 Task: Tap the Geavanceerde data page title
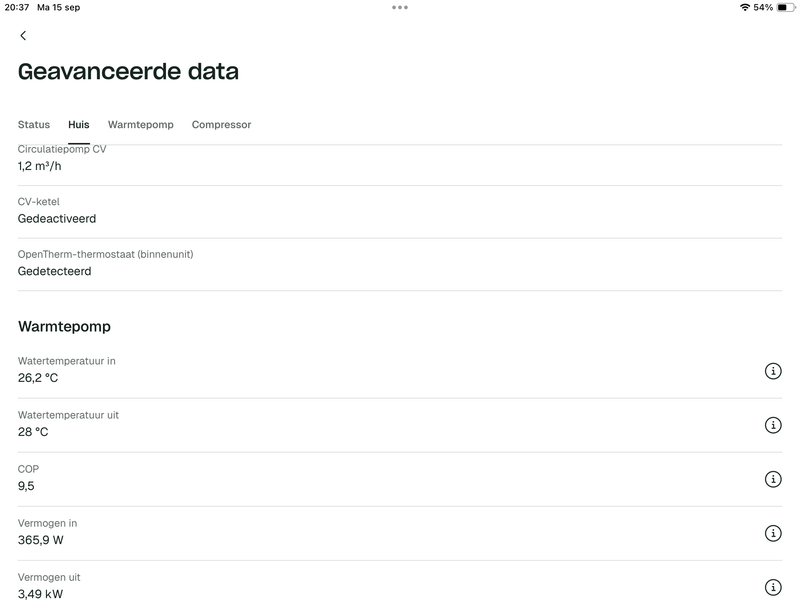[128, 72]
